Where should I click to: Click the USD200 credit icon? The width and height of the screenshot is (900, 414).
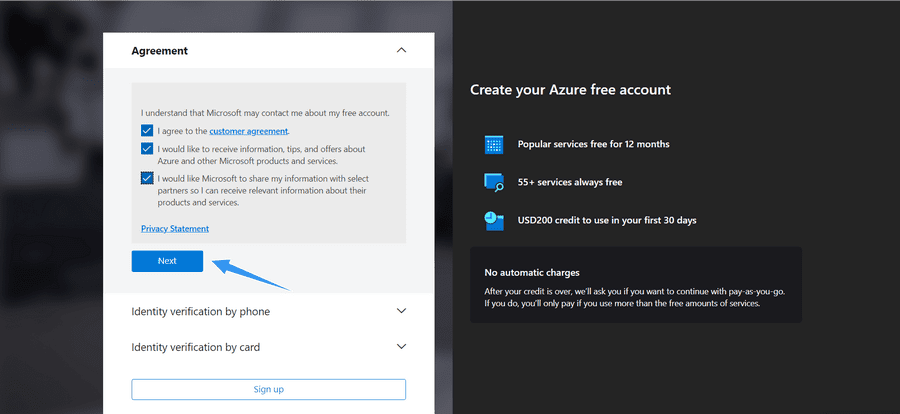coord(494,220)
